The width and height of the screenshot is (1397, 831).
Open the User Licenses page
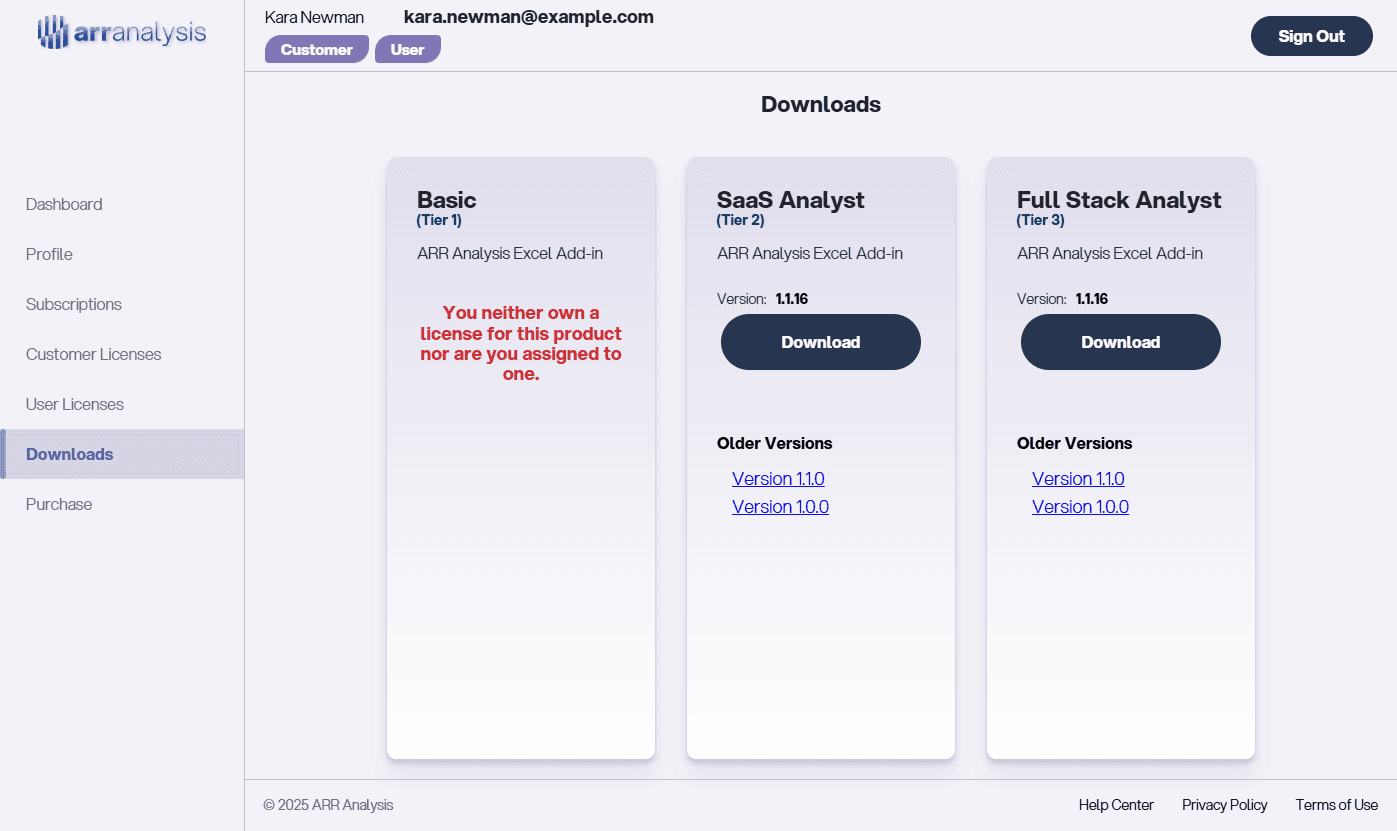(x=74, y=404)
